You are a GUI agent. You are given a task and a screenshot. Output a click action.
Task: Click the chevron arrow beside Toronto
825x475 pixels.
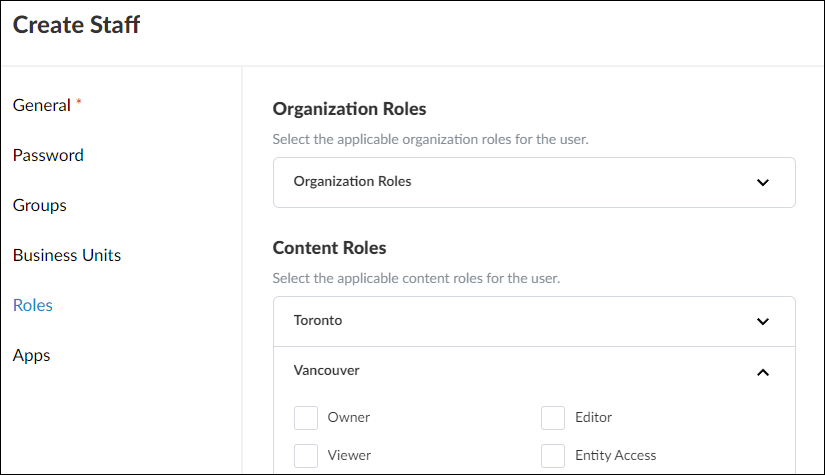click(763, 322)
